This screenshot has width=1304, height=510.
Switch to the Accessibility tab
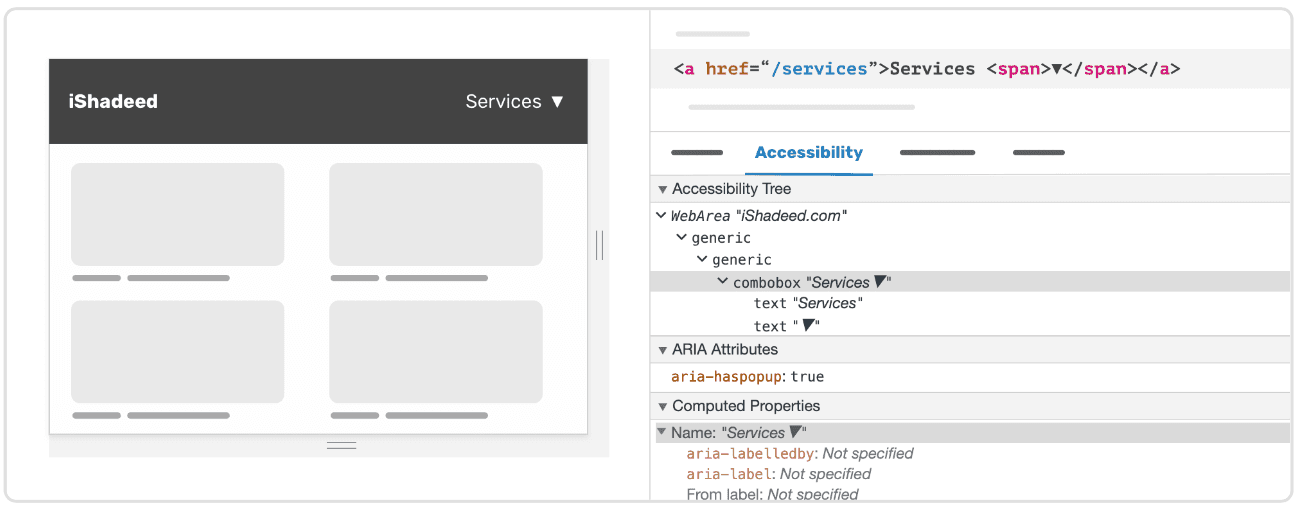(808, 153)
